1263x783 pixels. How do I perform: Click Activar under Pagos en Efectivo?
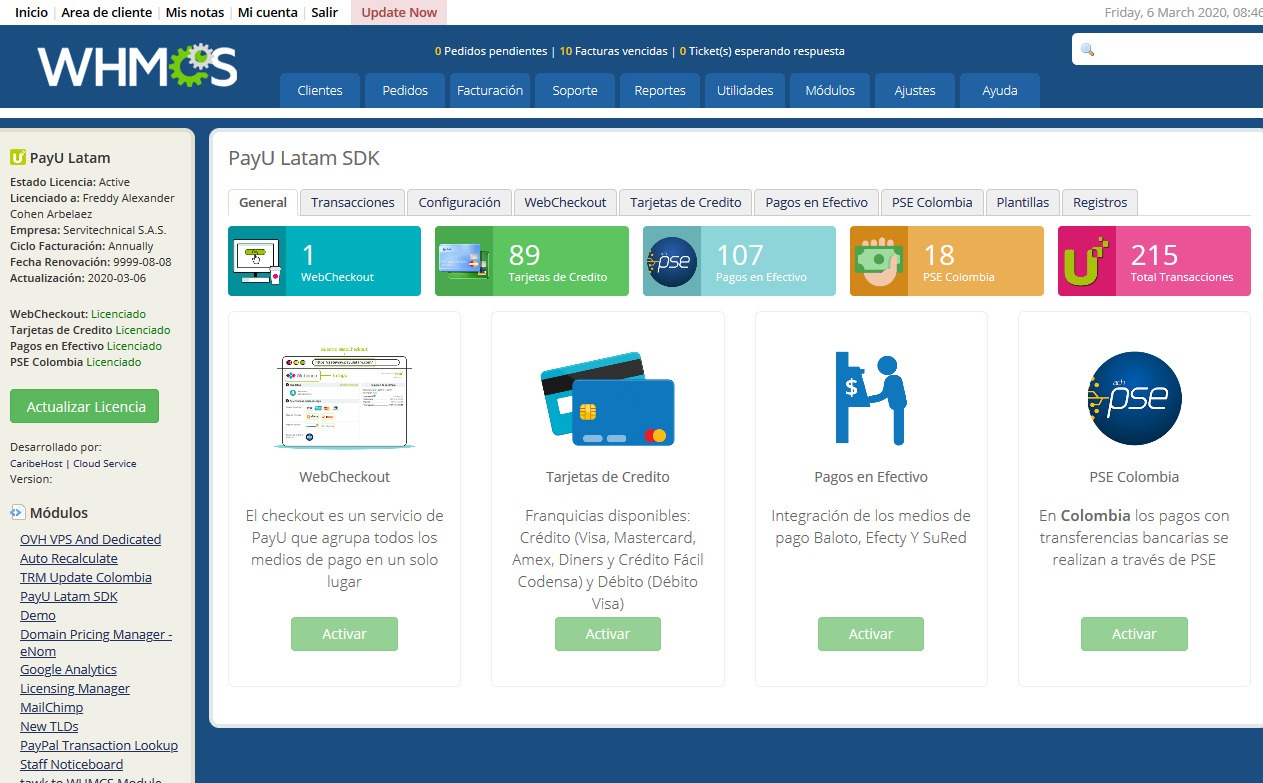pos(871,634)
